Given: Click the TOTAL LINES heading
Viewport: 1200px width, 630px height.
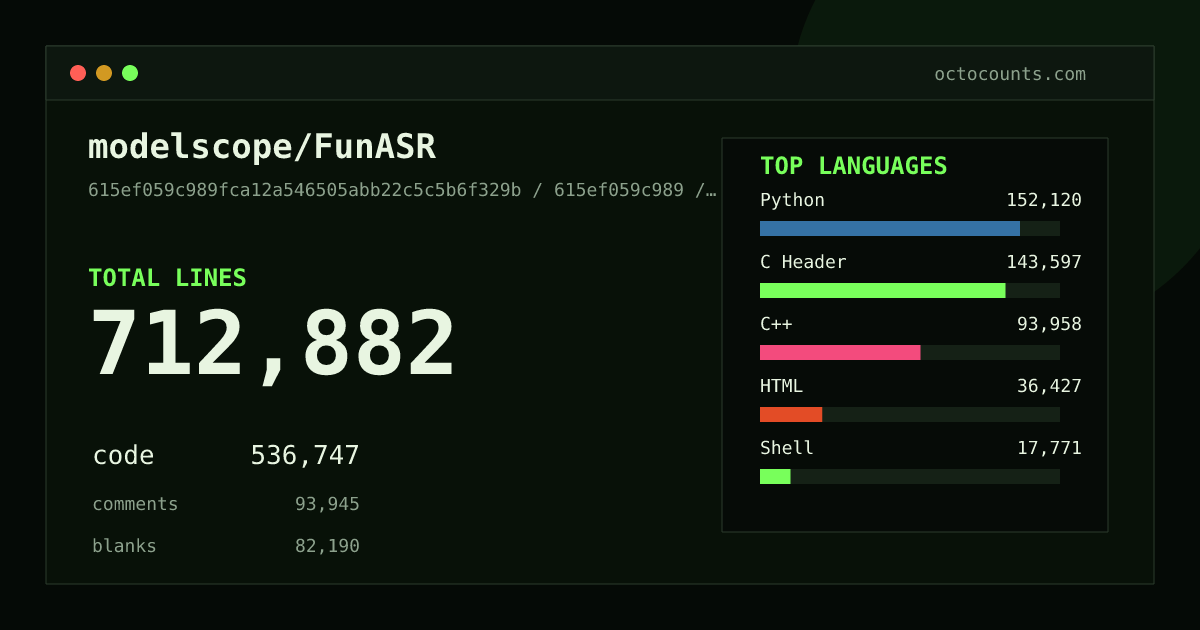Looking at the screenshot, I should pyautogui.click(x=167, y=278).
